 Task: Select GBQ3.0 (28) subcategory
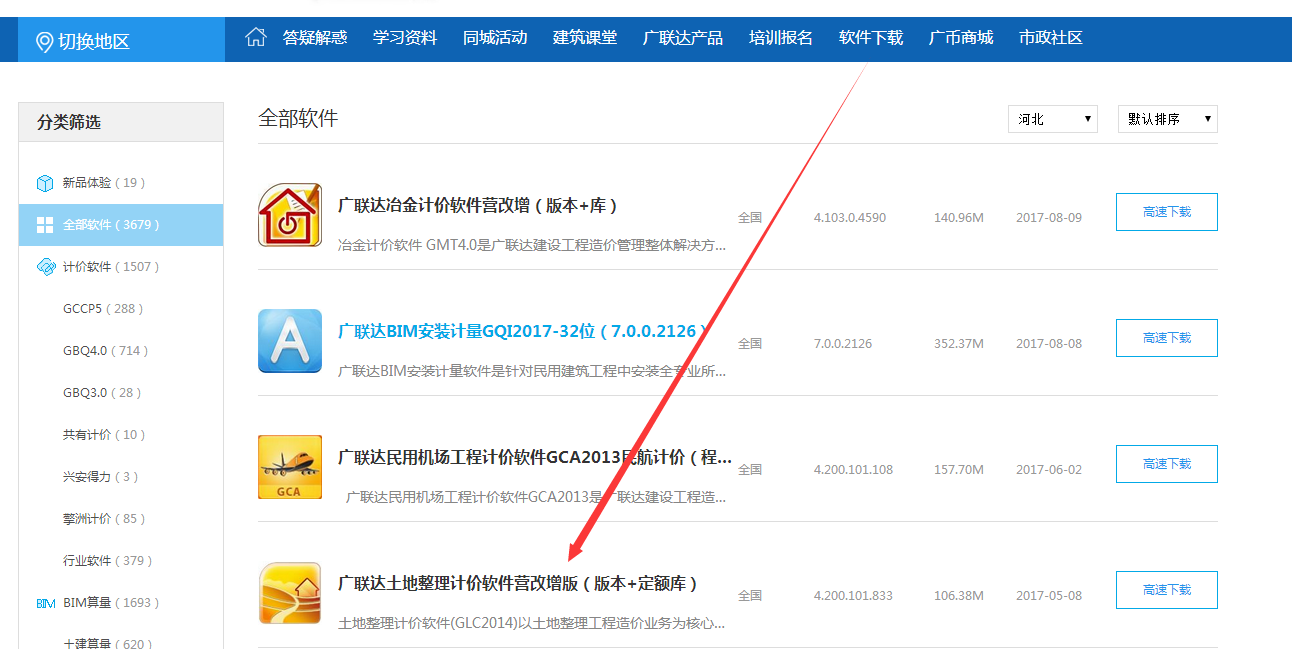point(102,393)
